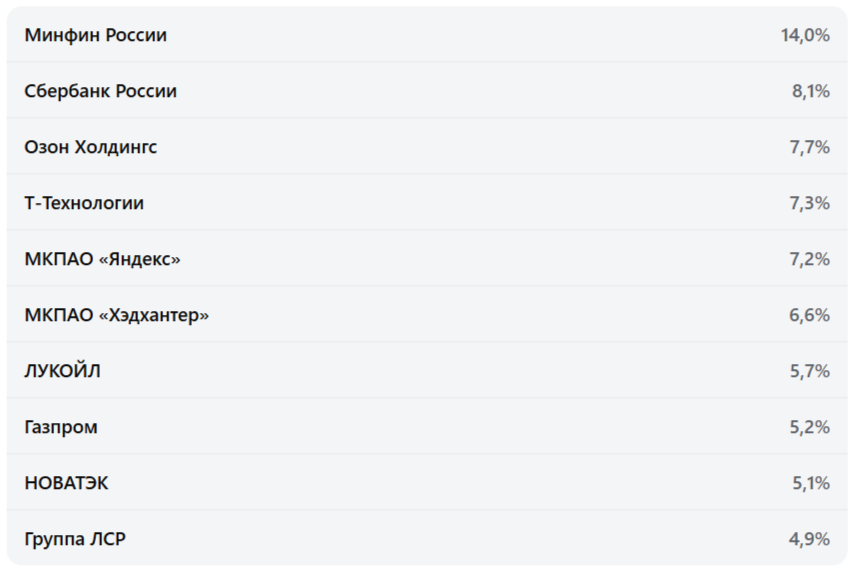Screen dimensions: 853x570
Task: Click the 7,7% percentage for Озон
Action: click(x=809, y=147)
